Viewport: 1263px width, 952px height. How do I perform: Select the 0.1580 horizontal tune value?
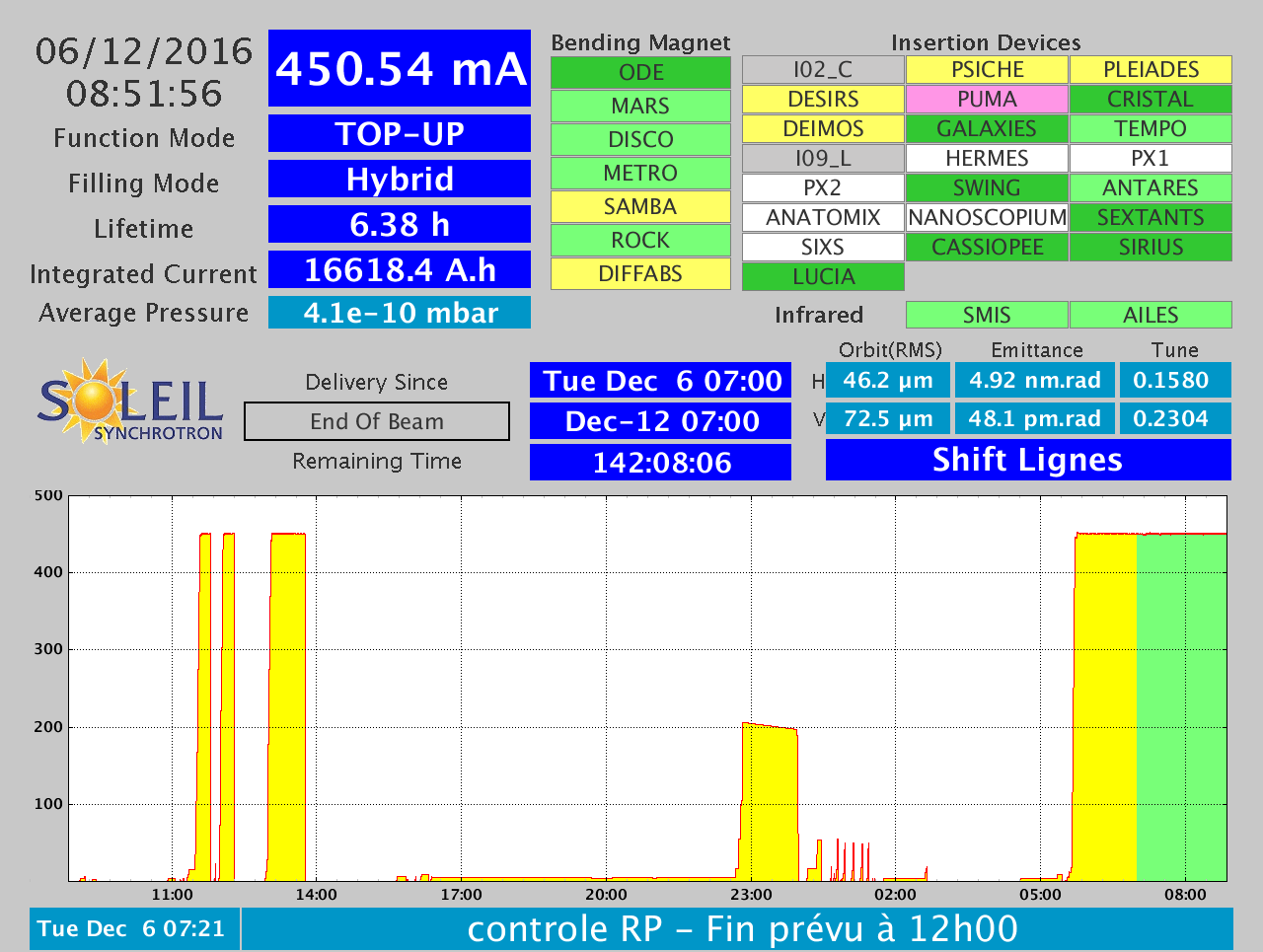coord(1175,380)
